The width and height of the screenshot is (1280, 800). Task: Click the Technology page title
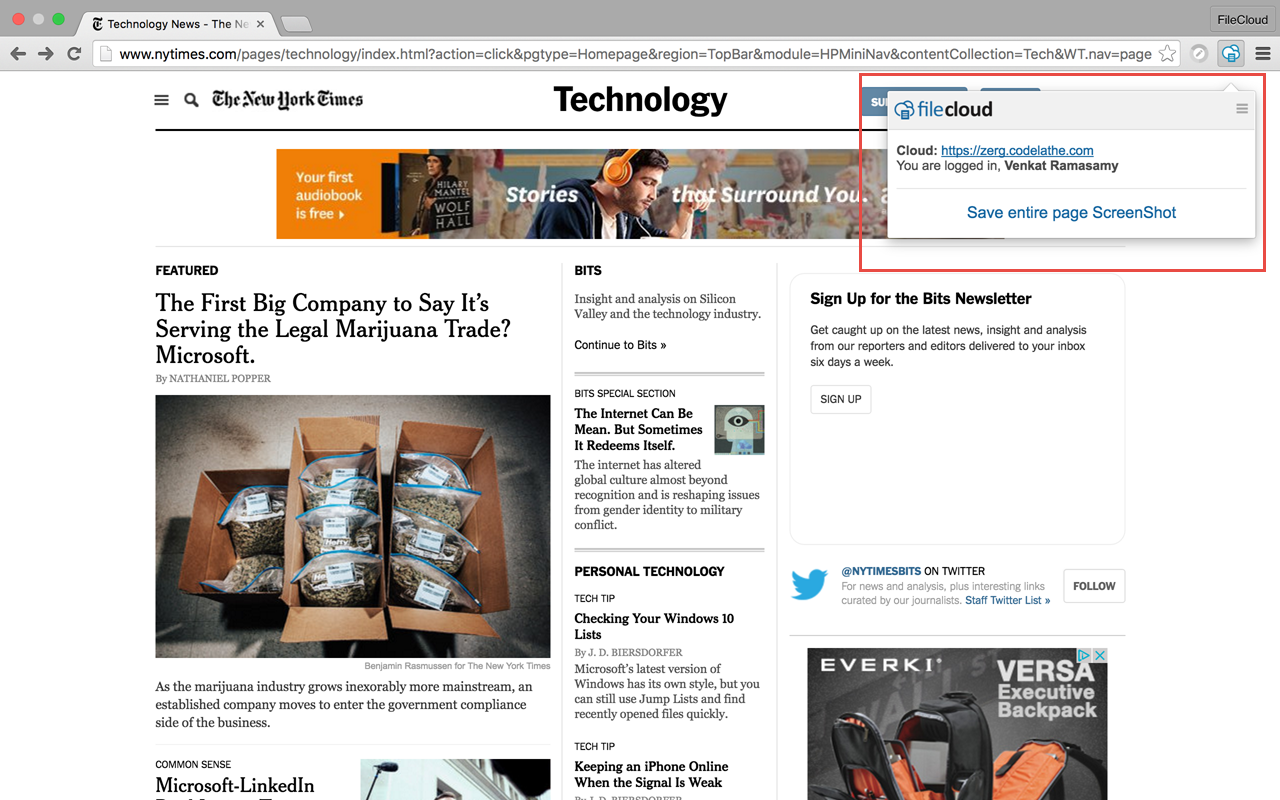(x=640, y=99)
